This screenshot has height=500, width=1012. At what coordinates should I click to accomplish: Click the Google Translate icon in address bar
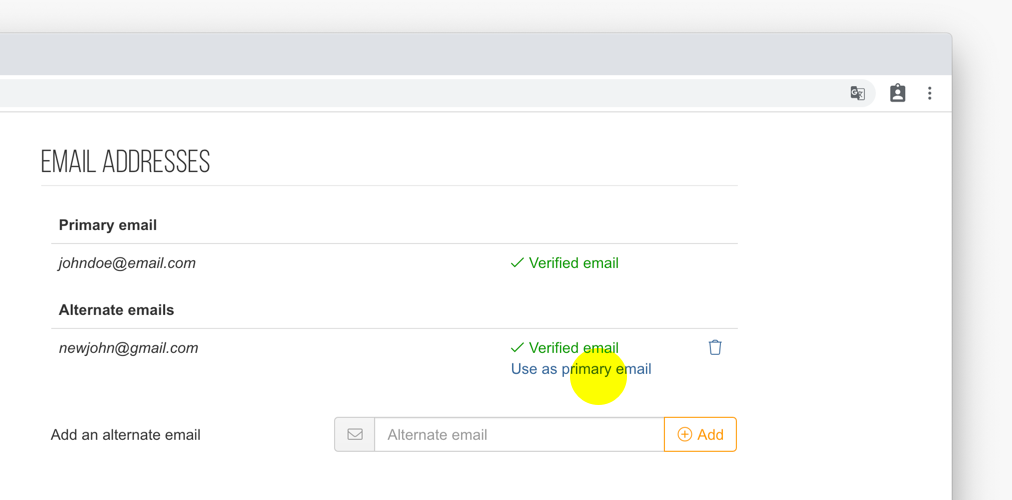click(857, 94)
